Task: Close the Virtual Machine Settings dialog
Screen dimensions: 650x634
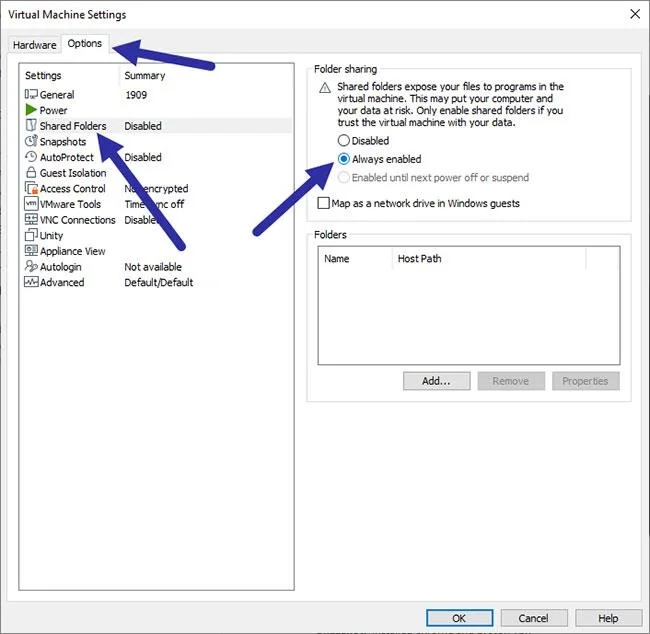Action: click(635, 14)
